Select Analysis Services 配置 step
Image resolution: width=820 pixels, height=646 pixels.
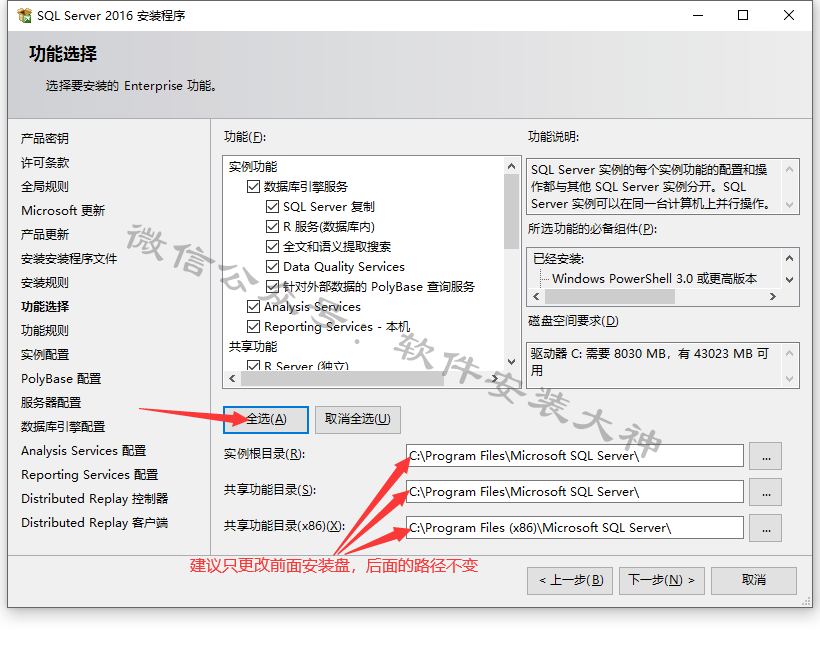pyautogui.click(x=83, y=451)
